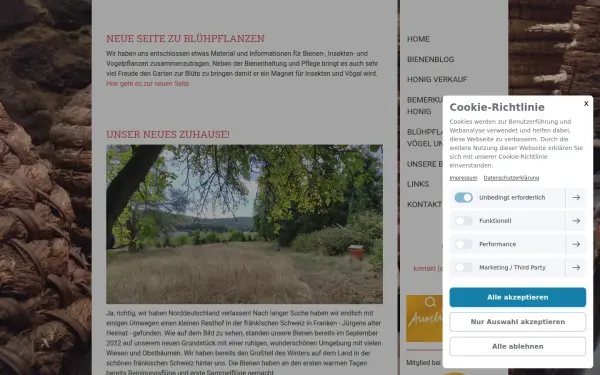
Task: Open the Datenschutzerklärung link
Action: [x=511, y=178]
